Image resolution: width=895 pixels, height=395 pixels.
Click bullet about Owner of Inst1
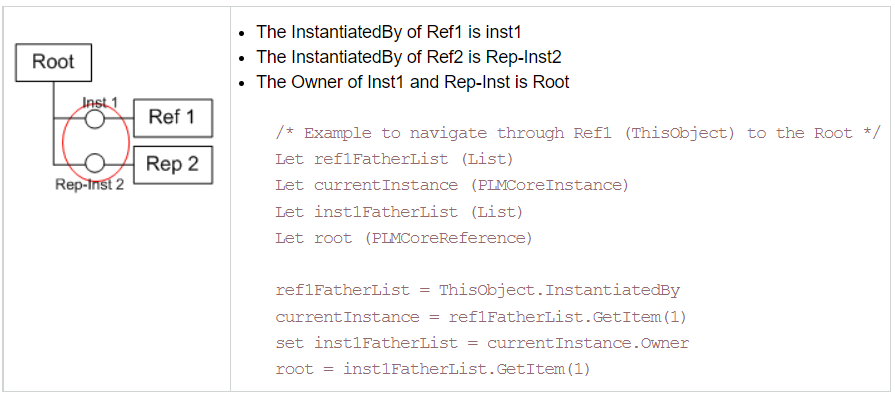click(x=412, y=82)
